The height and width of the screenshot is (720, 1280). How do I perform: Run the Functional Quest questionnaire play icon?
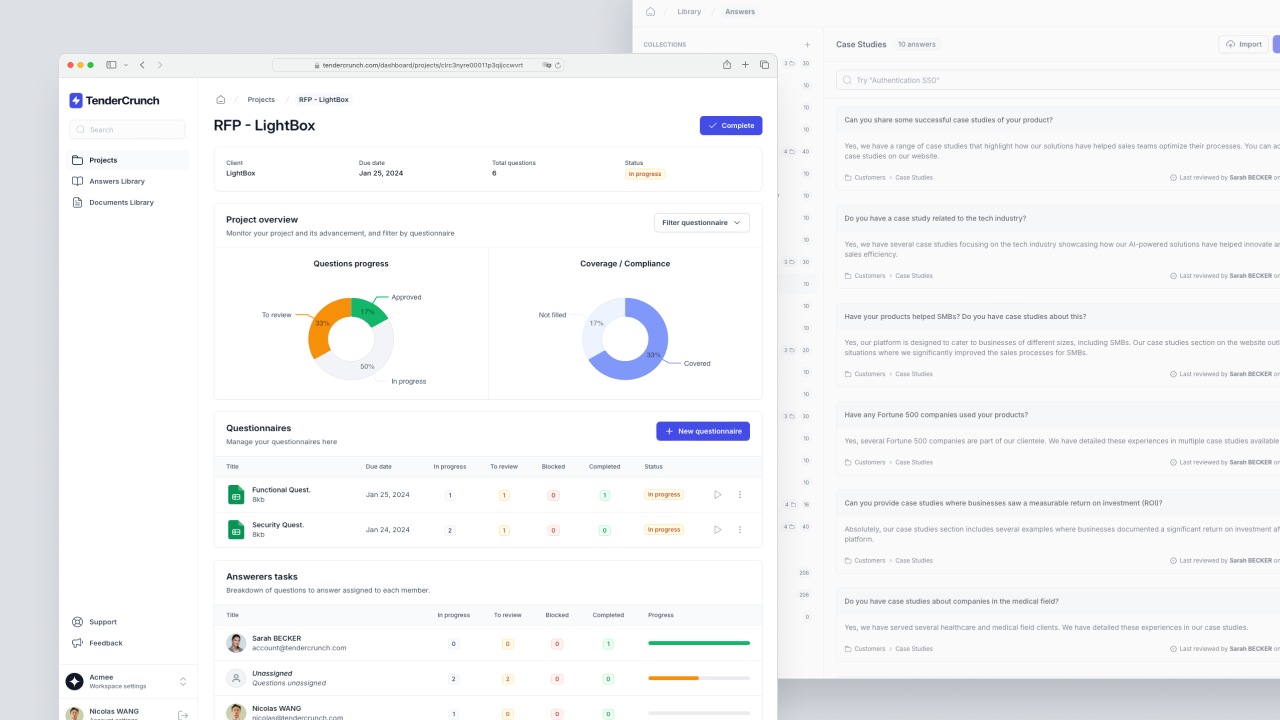click(717, 494)
